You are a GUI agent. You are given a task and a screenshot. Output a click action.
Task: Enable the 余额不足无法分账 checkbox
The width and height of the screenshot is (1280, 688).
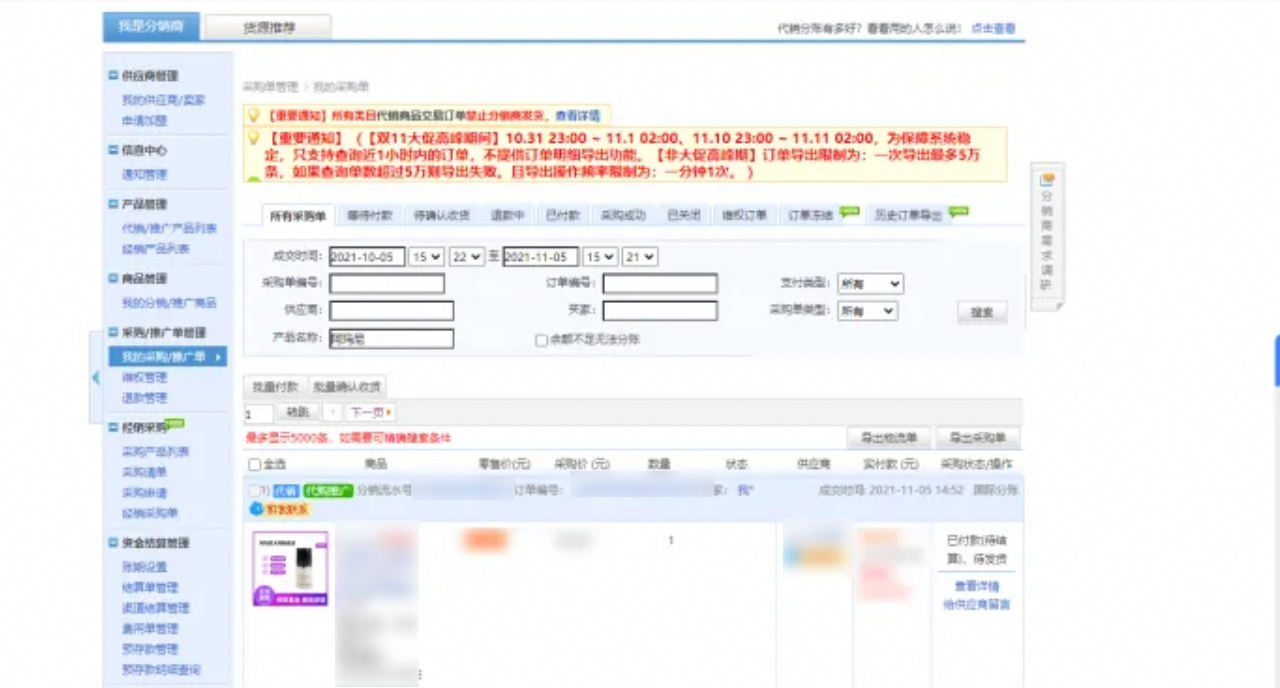[541, 340]
